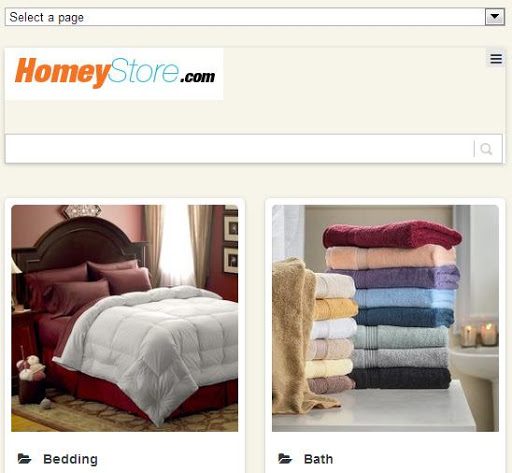Focus the search input field

[239, 149]
